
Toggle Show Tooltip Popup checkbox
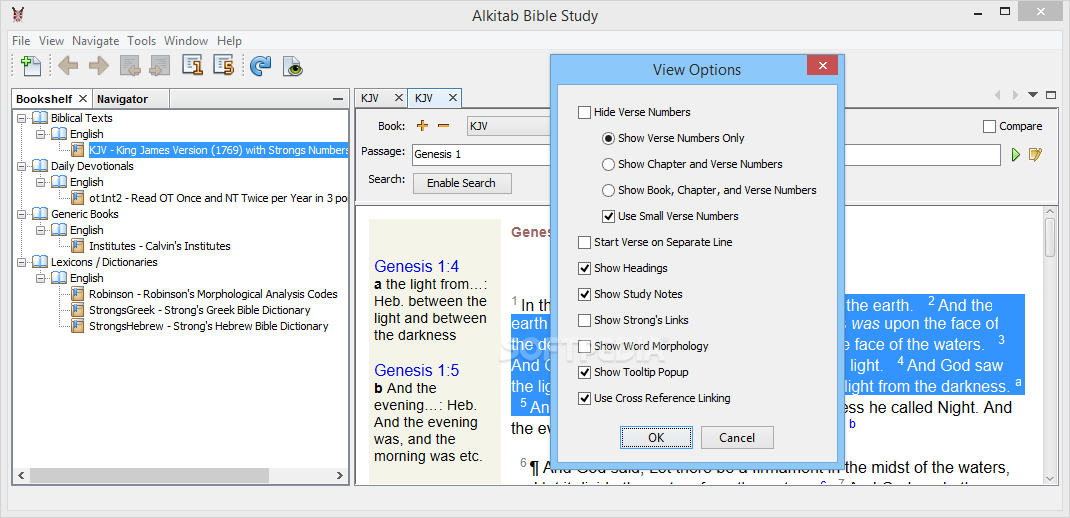pyautogui.click(x=584, y=372)
